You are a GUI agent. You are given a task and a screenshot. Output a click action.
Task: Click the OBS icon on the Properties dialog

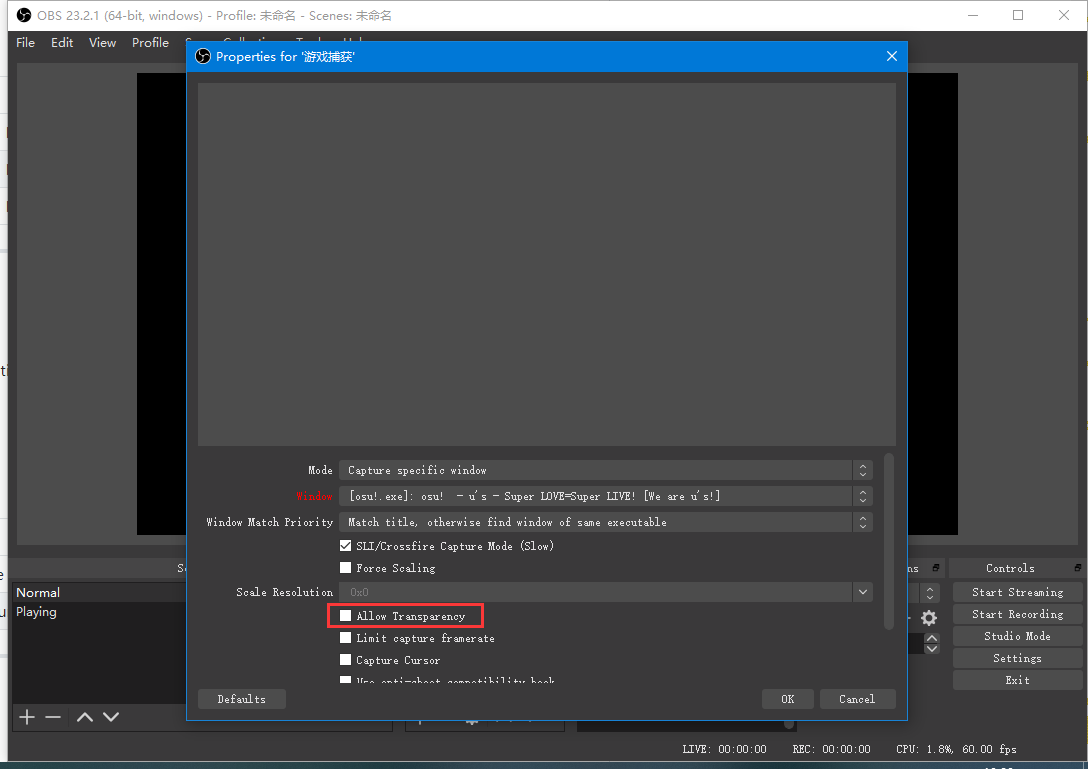point(202,56)
